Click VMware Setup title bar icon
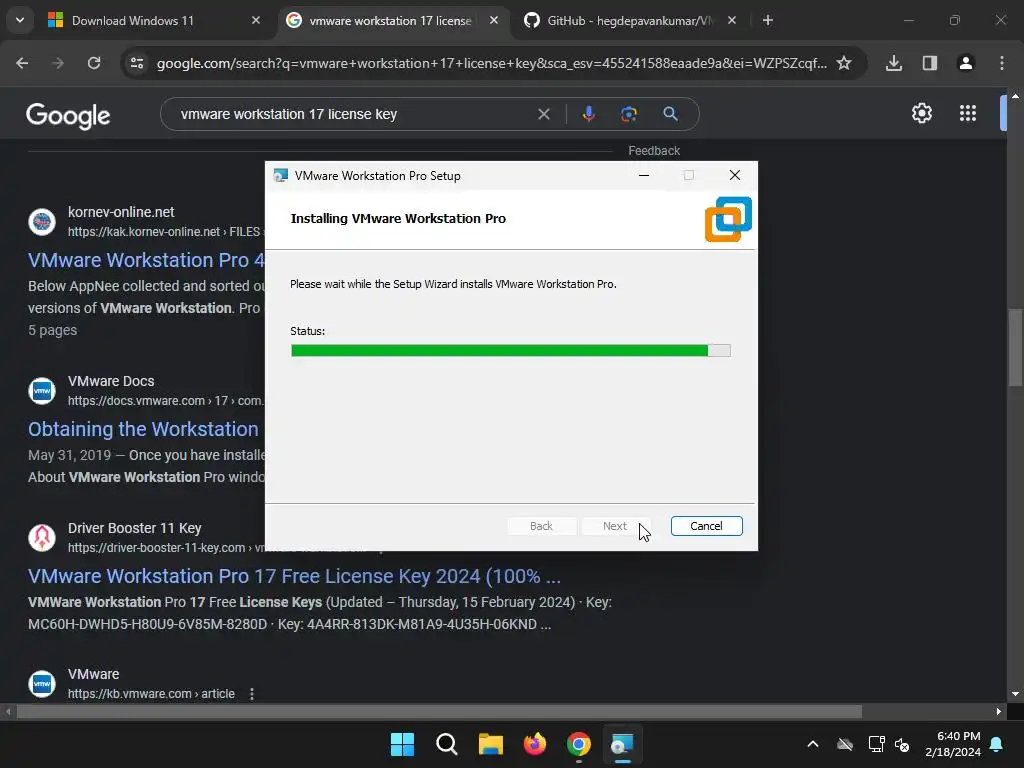Viewport: 1024px width, 768px height. point(281,176)
